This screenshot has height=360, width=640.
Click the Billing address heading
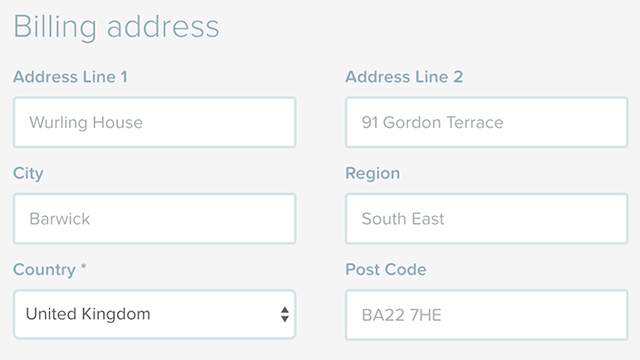pos(116,27)
